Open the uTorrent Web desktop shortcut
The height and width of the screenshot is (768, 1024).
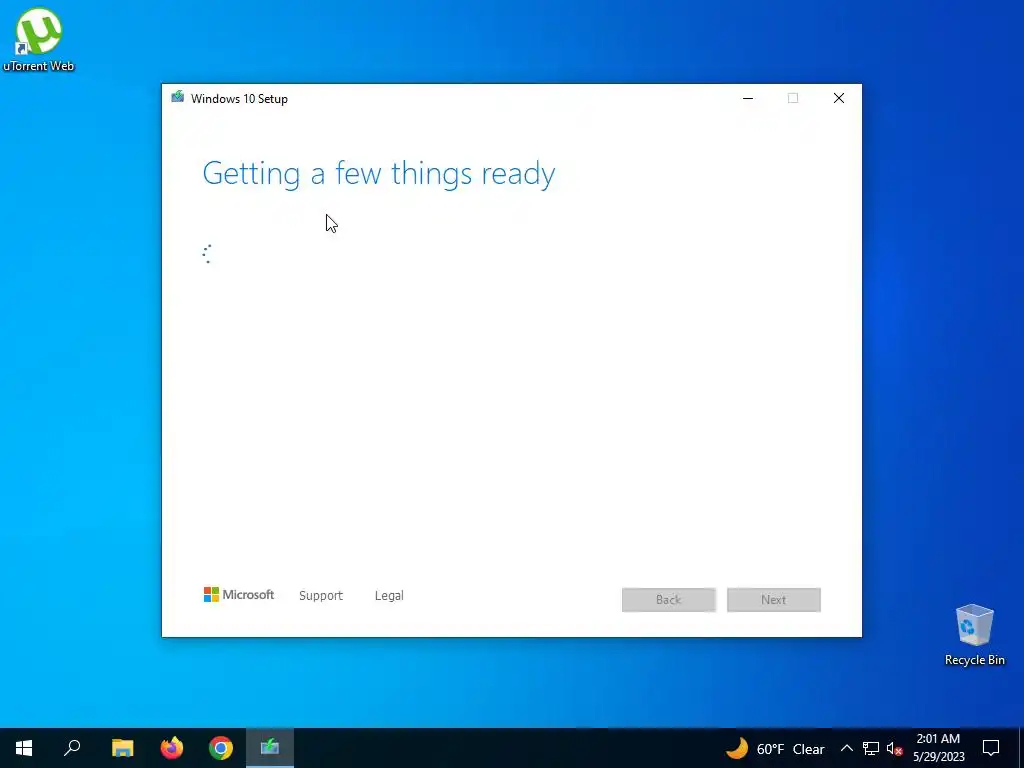39,40
